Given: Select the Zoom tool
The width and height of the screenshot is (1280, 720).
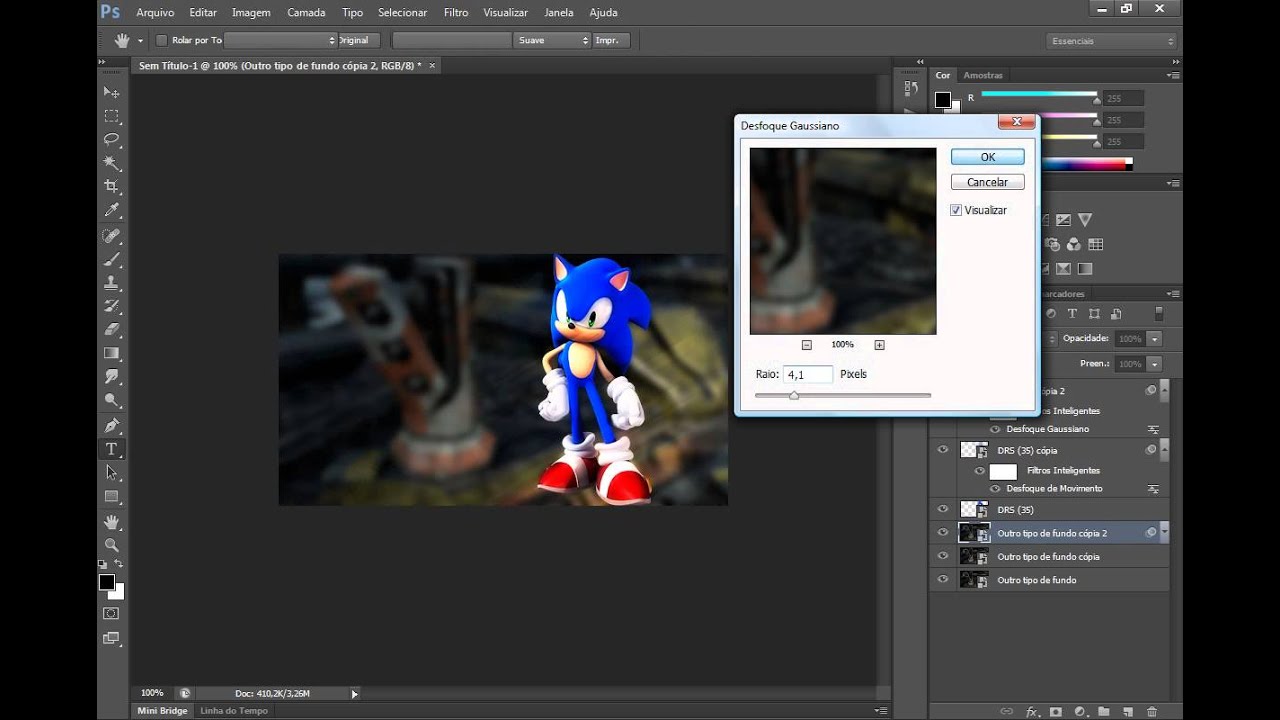Looking at the screenshot, I should (112, 545).
